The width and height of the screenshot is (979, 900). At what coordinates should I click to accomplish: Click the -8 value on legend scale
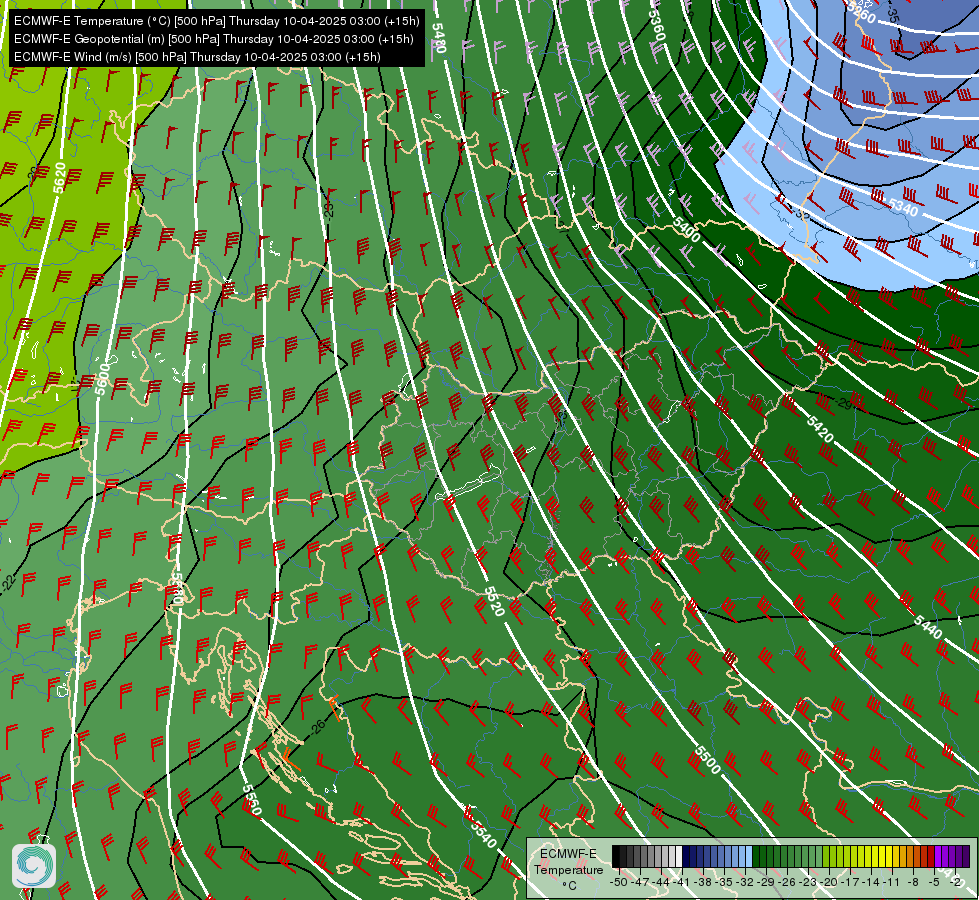(913, 883)
